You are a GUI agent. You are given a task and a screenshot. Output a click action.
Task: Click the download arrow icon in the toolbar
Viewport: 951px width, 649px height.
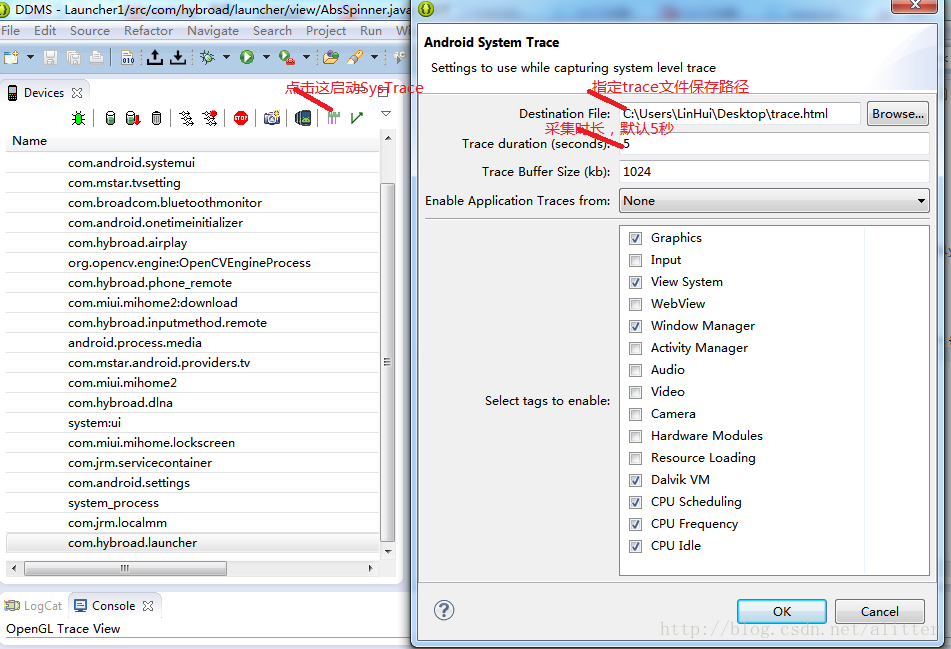178,58
